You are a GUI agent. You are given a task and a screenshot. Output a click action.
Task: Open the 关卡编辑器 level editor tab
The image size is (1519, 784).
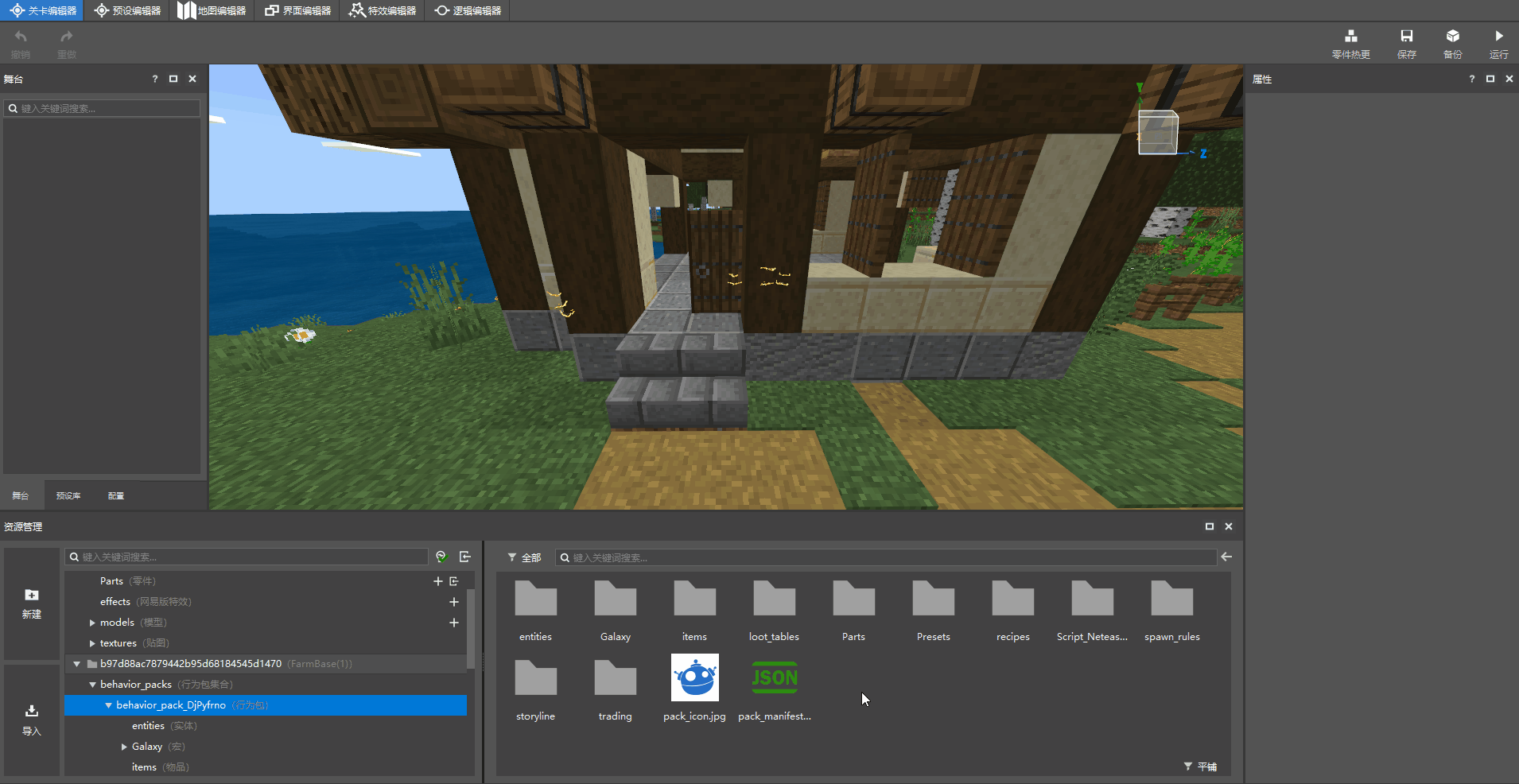pos(43,10)
